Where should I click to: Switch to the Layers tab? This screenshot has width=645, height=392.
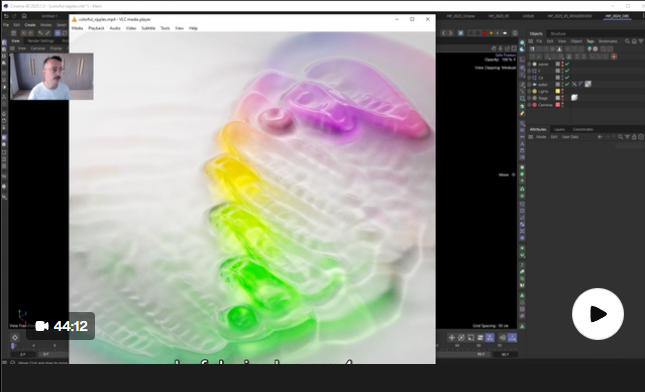pyautogui.click(x=559, y=130)
